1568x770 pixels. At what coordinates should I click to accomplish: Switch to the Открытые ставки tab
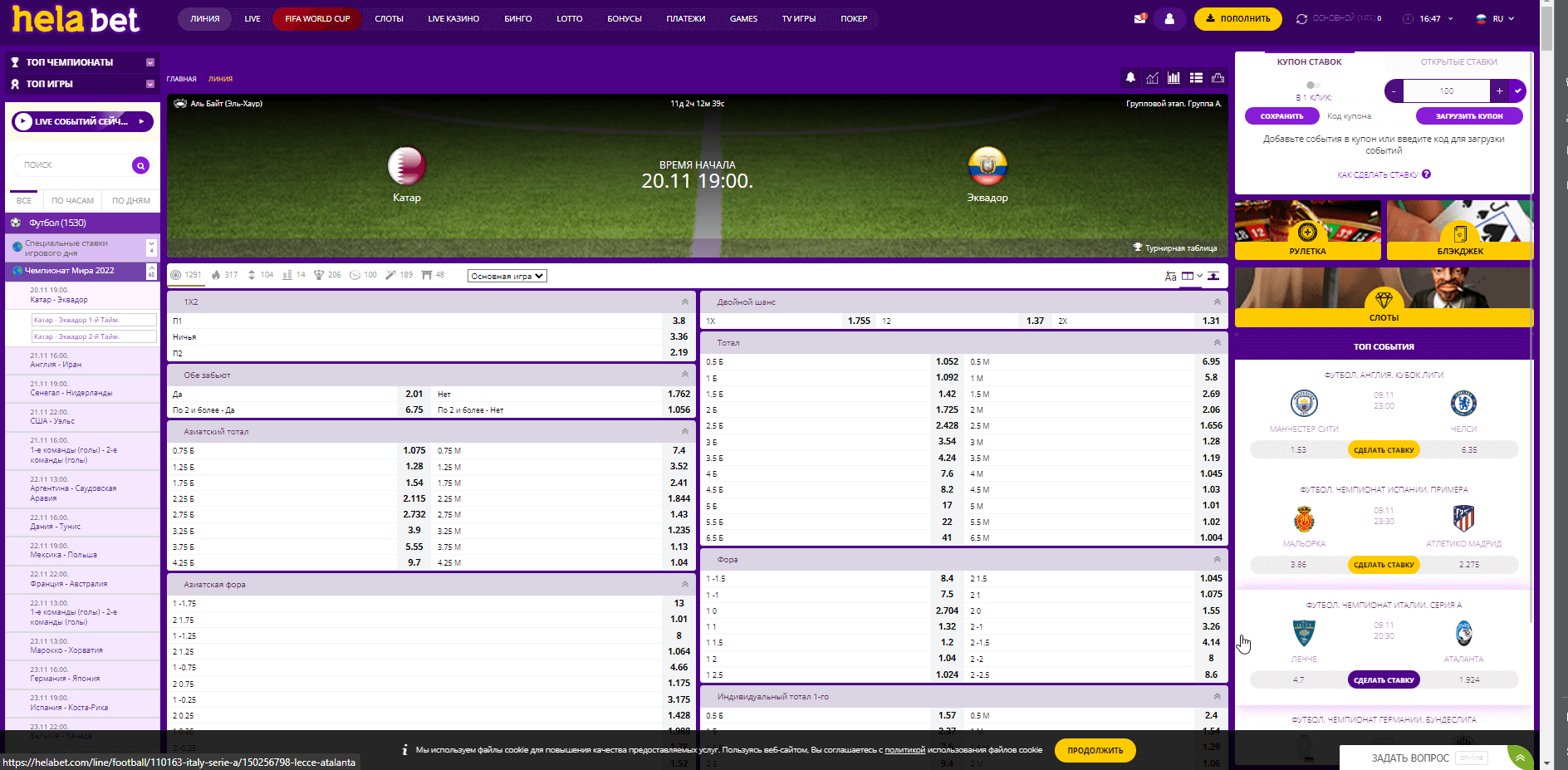click(1458, 61)
